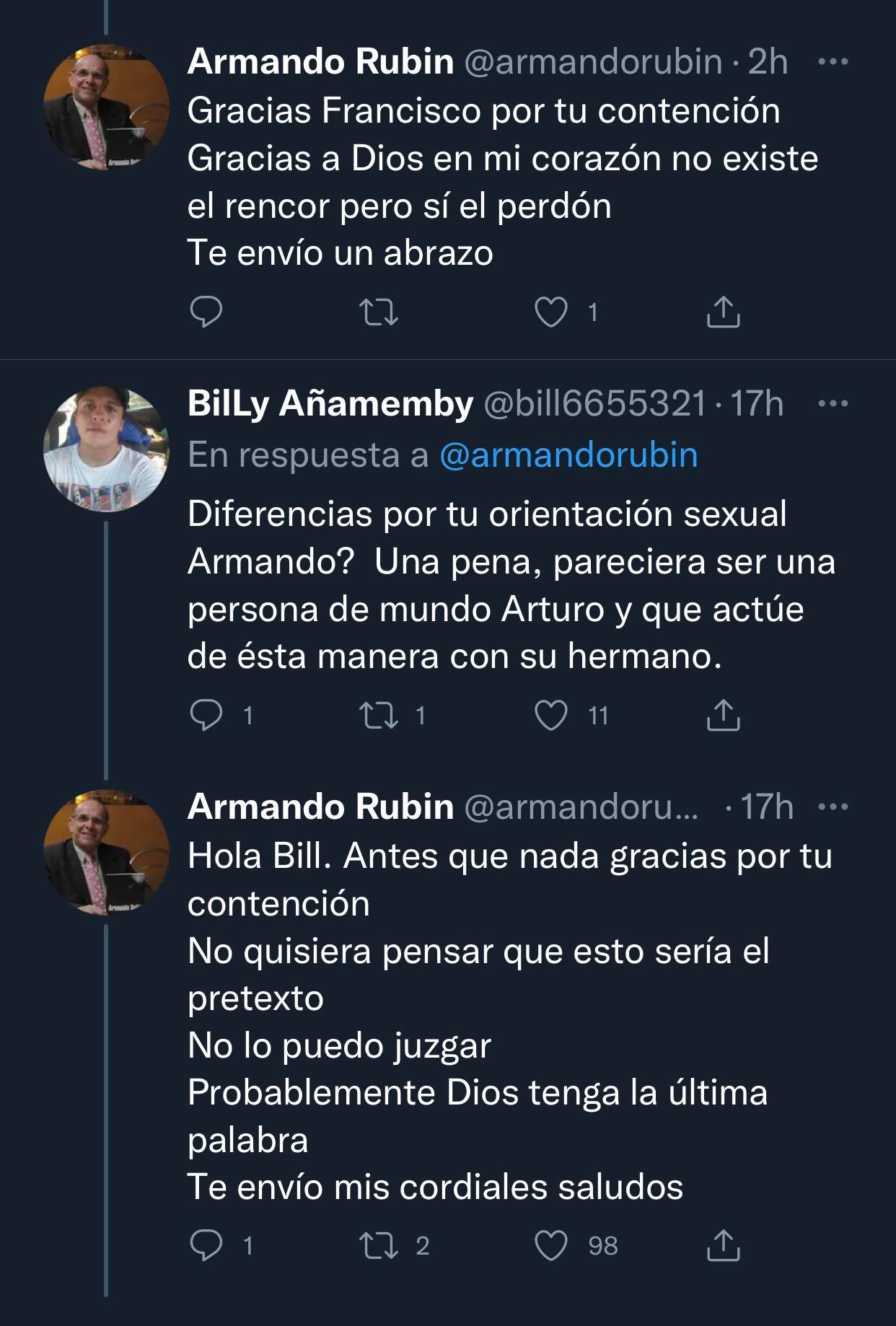Screen dimensions: 896x1326
Task: Open more options on BilLy's tweet
Action: pyautogui.click(x=833, y=403)
